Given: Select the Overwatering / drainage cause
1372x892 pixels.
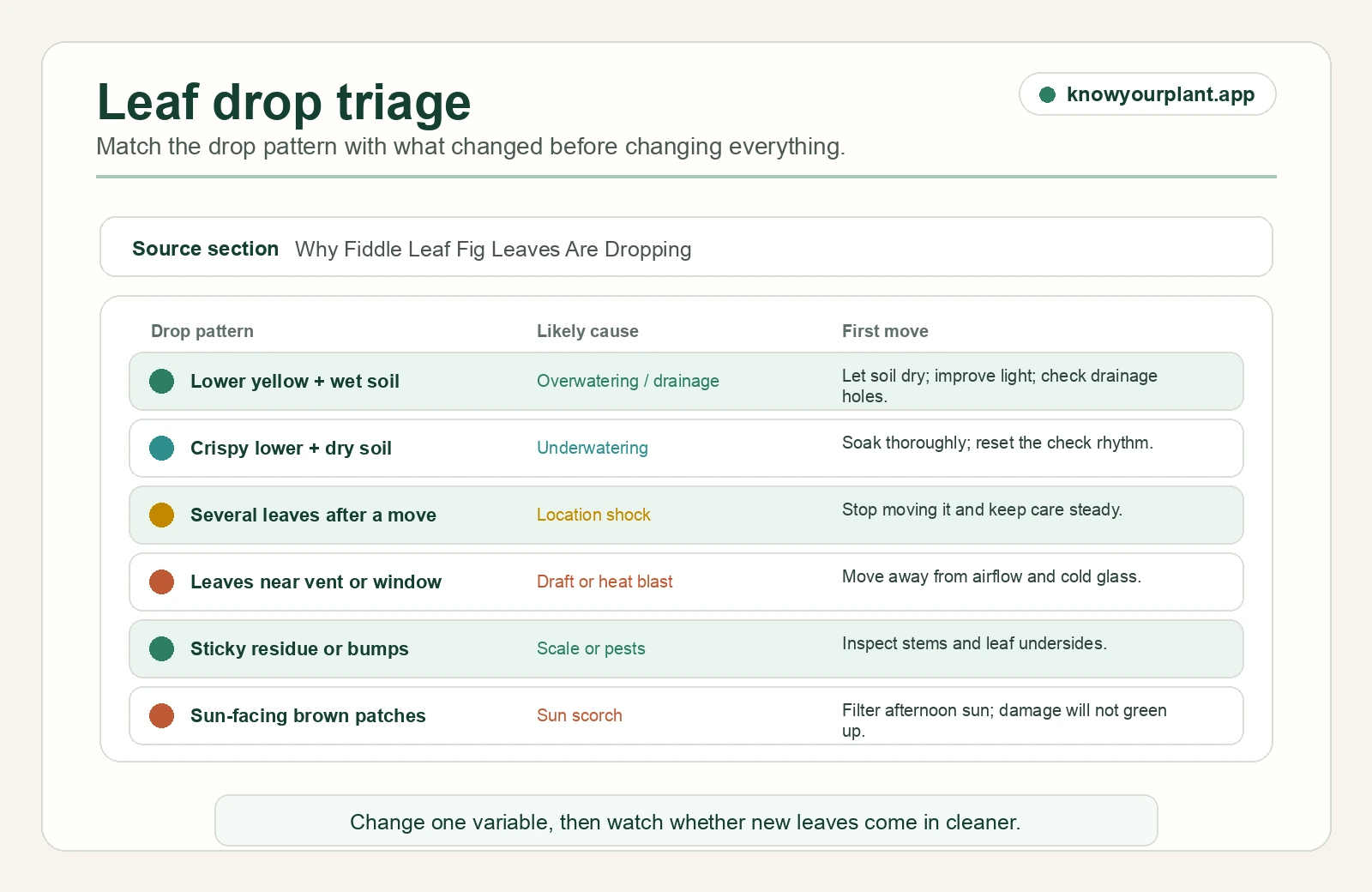Looking at the screenshot, I should [x=628, y=381].
